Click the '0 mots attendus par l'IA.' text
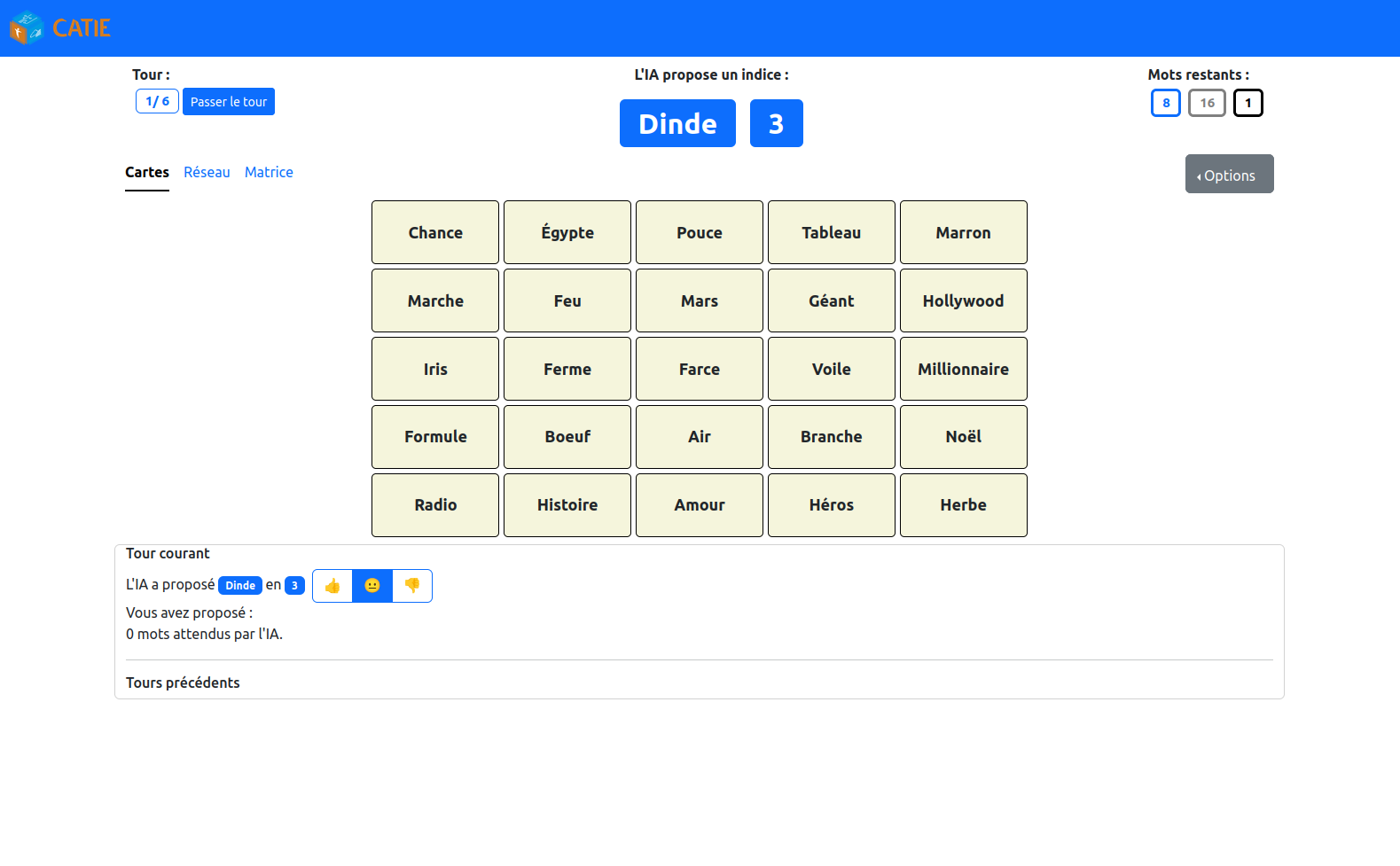 204,634
